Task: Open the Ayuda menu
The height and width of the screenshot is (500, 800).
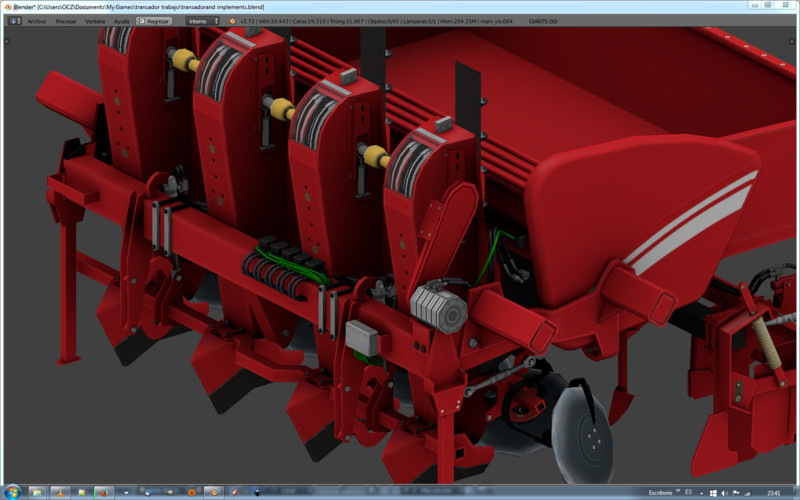Action: tap(122, 20)
